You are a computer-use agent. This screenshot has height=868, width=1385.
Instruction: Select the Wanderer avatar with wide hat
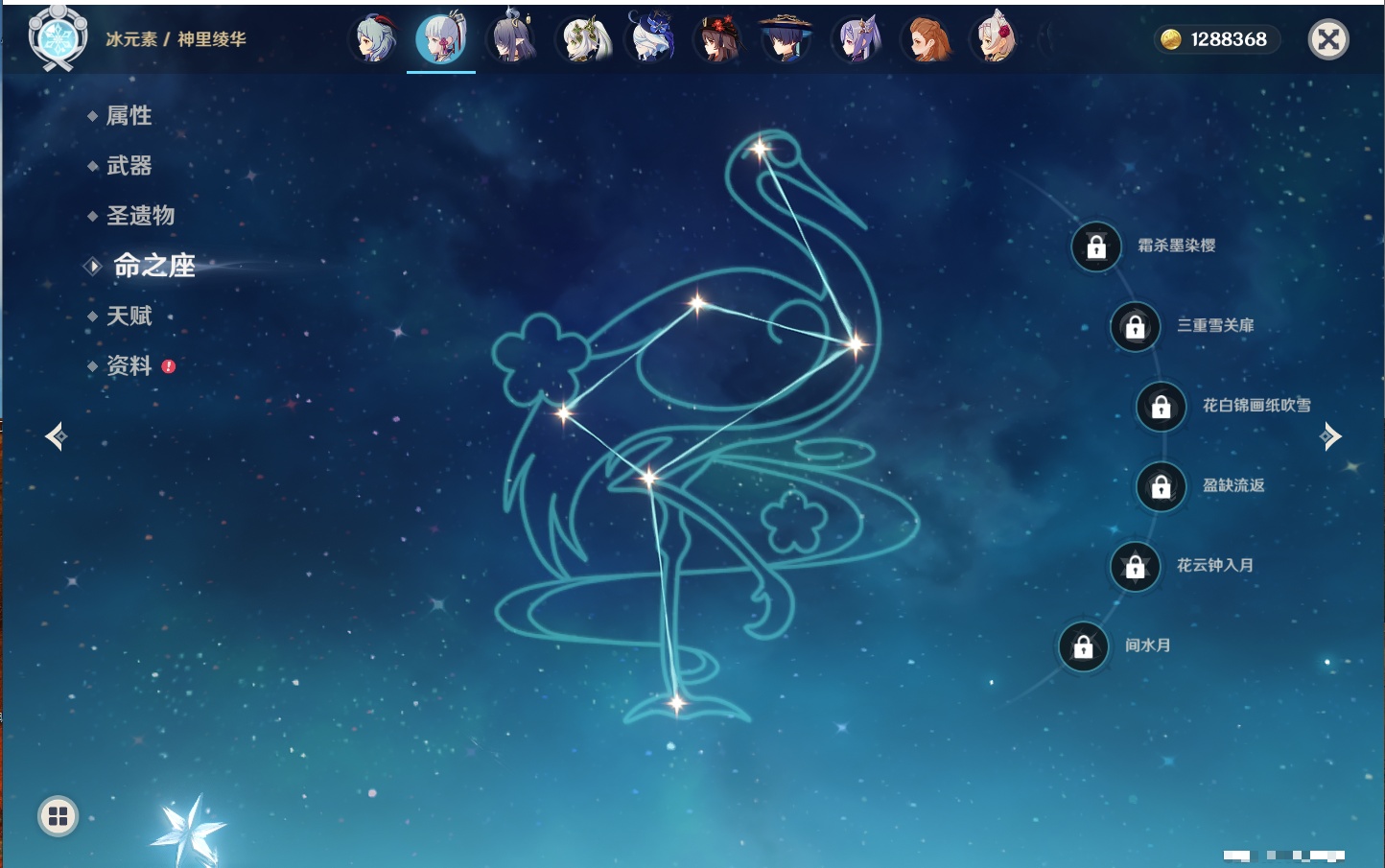coord(786,39)
